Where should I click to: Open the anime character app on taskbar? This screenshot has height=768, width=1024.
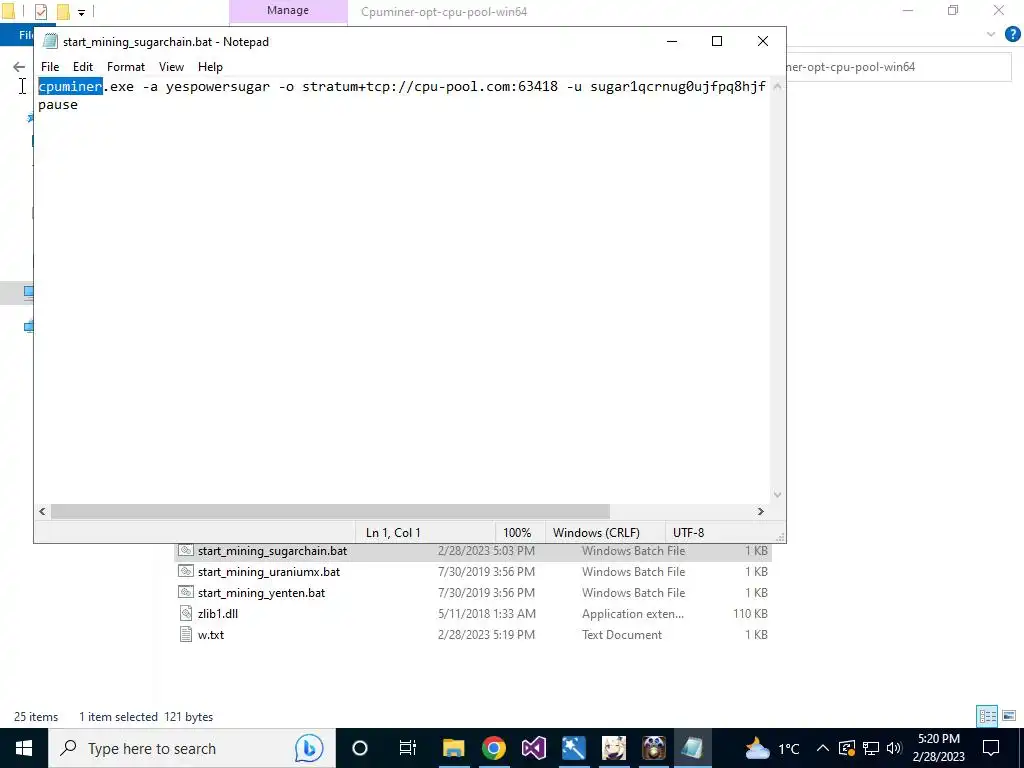click(x=613, y=748)
